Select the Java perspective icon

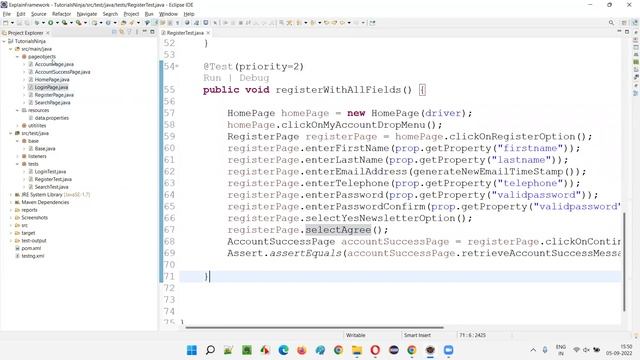[635, 23]
